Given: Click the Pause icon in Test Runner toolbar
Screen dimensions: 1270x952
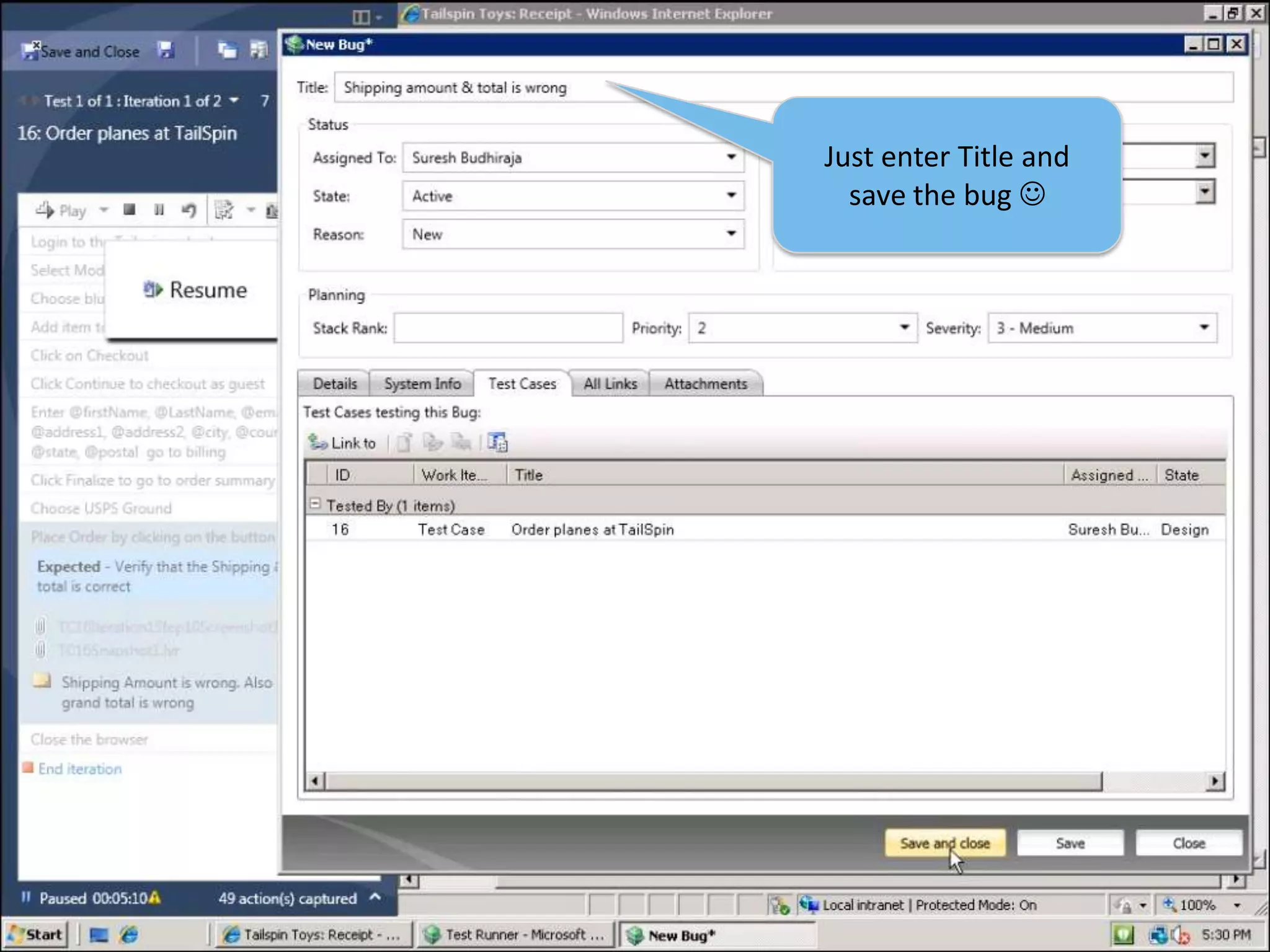Looking at the screenshot, I should 159,210.
